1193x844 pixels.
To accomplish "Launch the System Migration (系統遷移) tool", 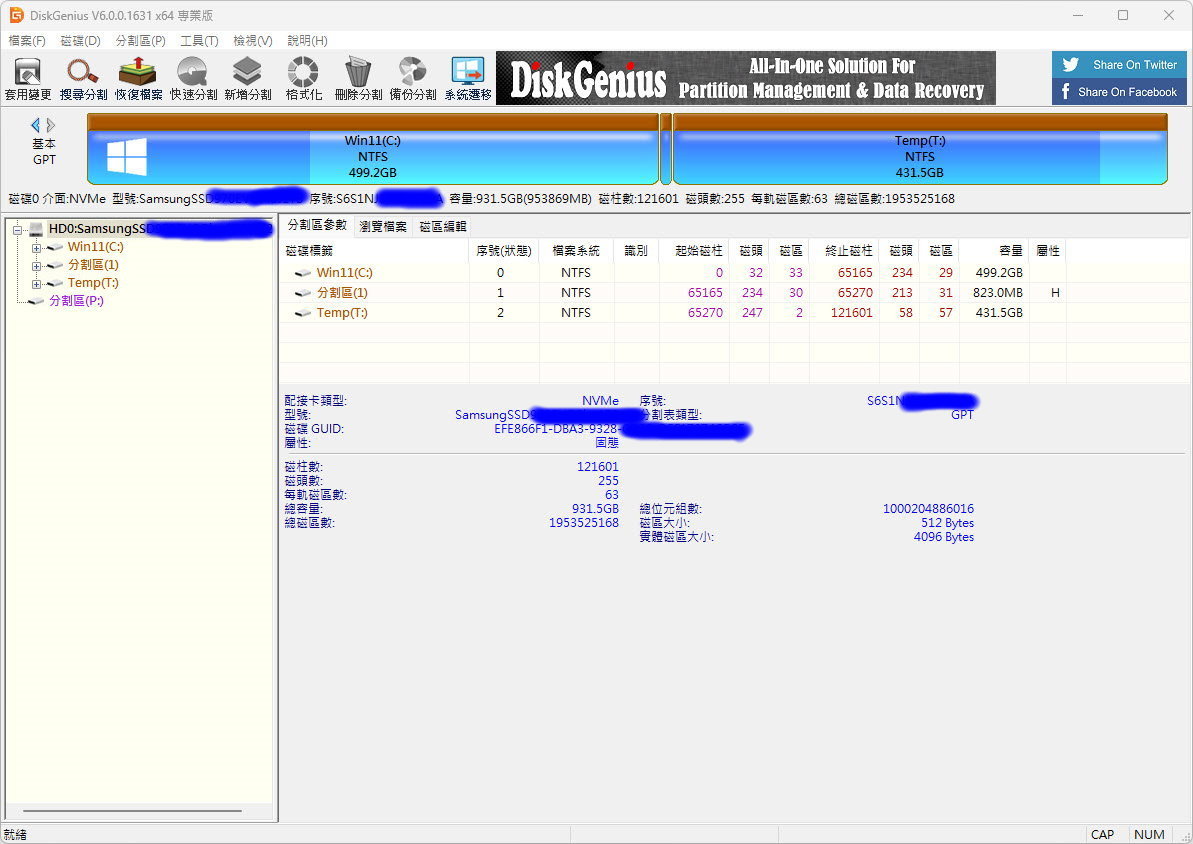I will pyautogui.click(x=468, y=78).
